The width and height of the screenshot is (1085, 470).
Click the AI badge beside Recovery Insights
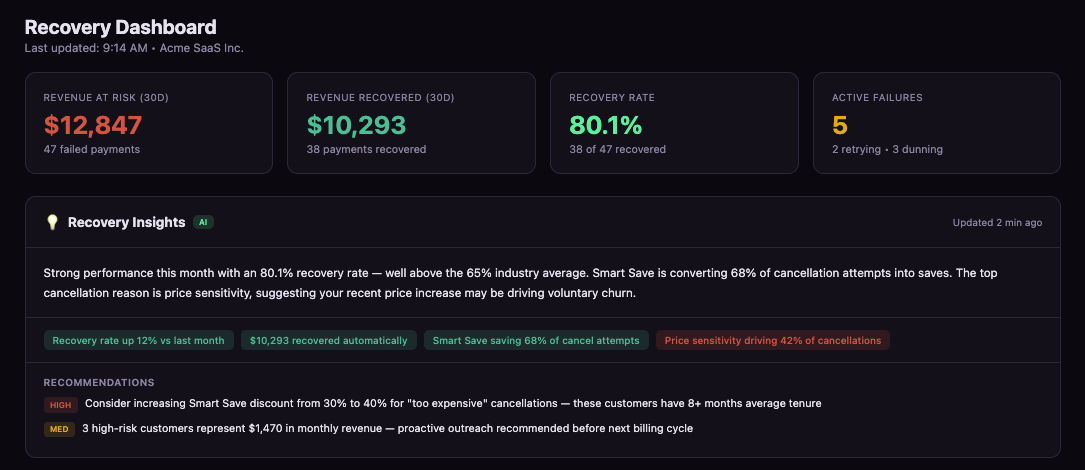[x=204, y=222]
